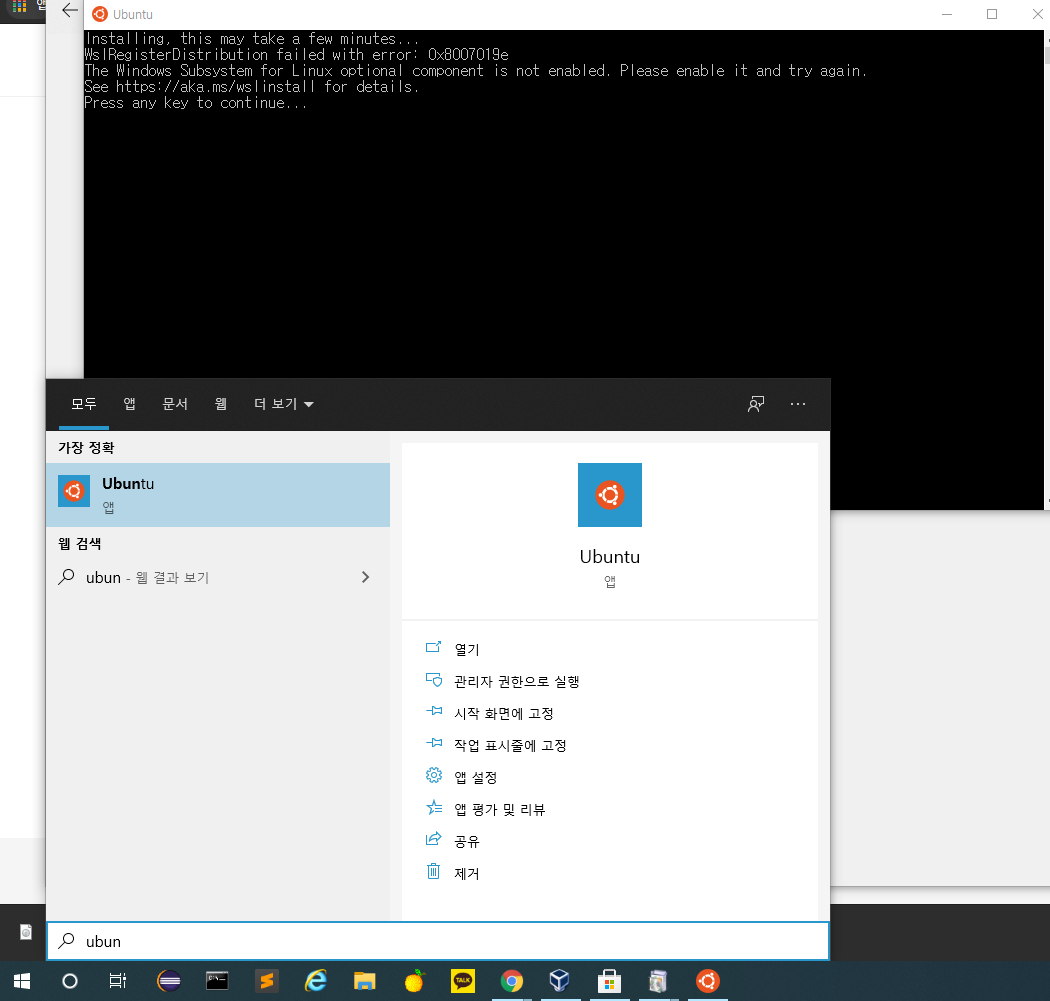This screenshot has height=1001, width=1050.
Task: Click the ubun search input field
Action: (x=438, y=941)
